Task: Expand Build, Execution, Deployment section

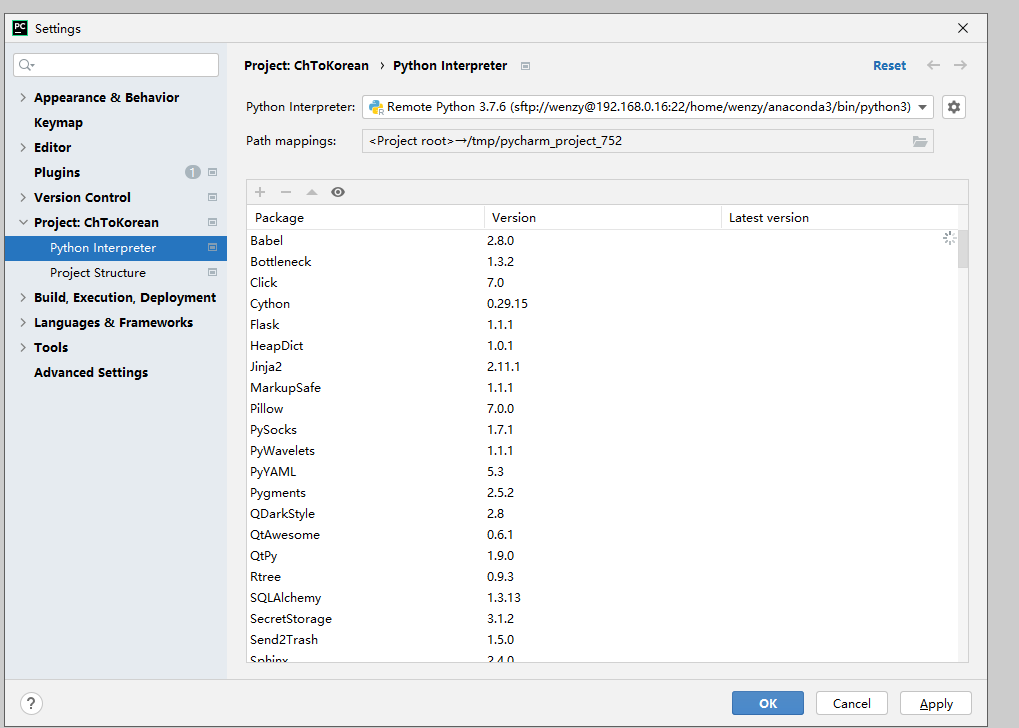Action: [23, 297]
